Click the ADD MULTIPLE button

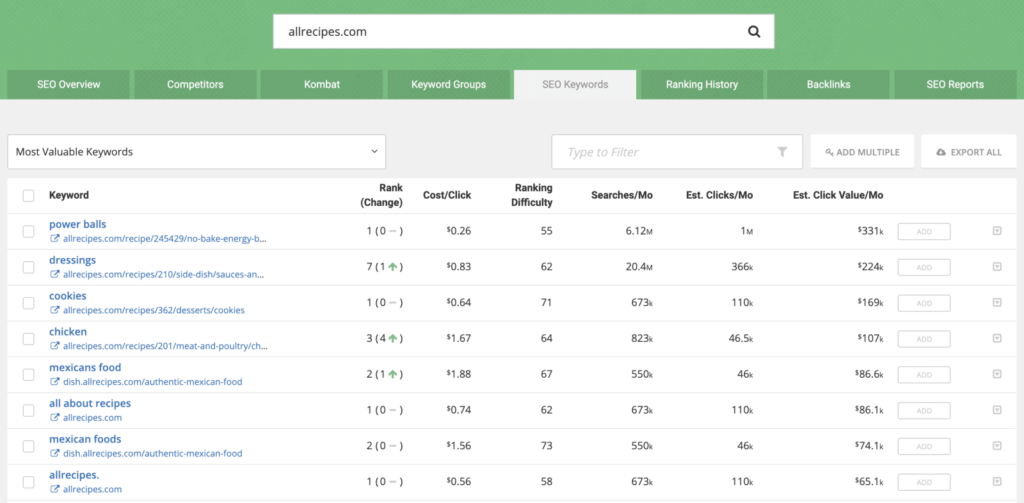point(862,152)
